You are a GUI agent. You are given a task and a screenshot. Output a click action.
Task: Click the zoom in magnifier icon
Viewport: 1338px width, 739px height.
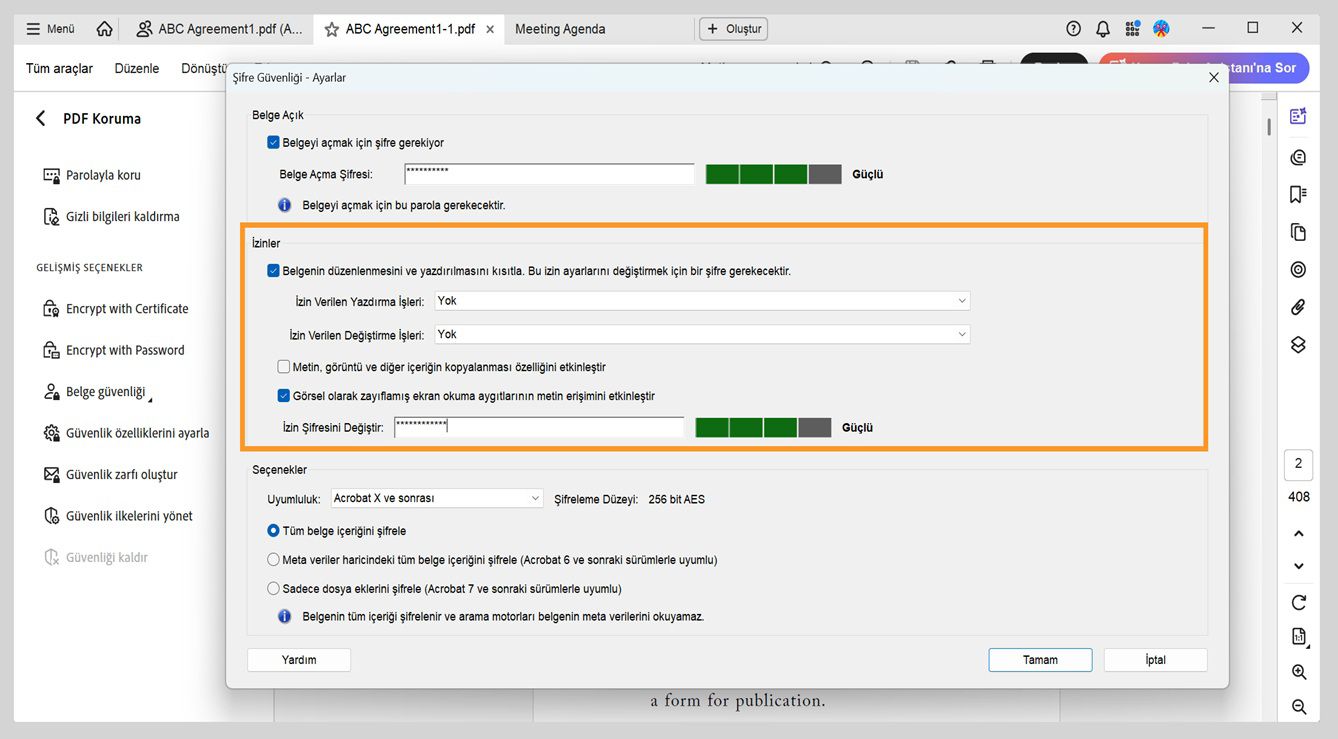(x=1299, y=672)
